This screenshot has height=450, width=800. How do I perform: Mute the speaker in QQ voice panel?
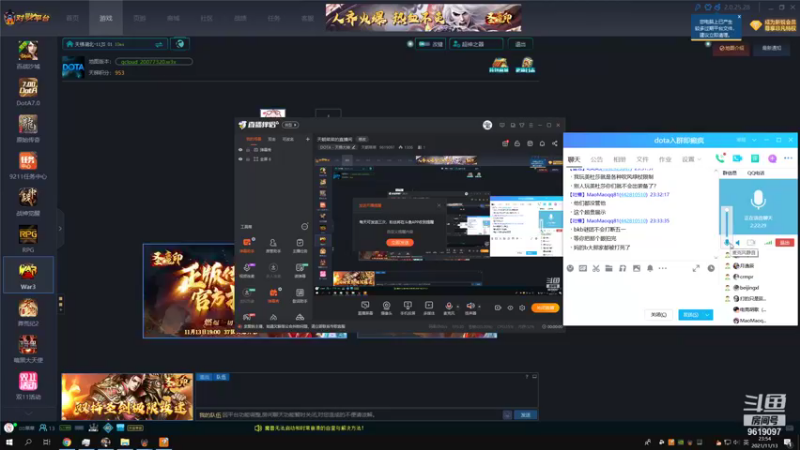[x=738, y=243]
